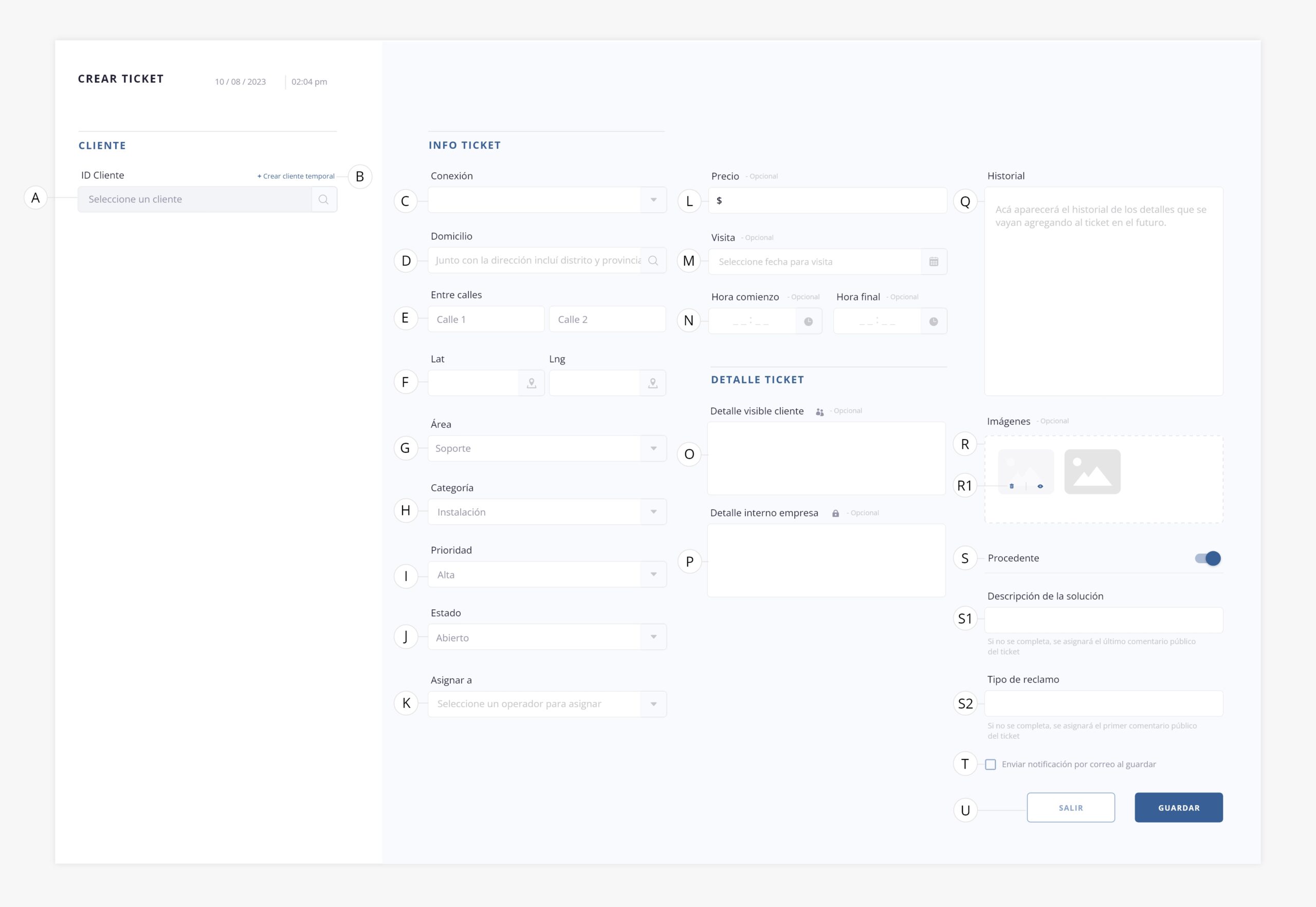Click the SALIR button
The image size is (1316, 907).
point(1070,808)
